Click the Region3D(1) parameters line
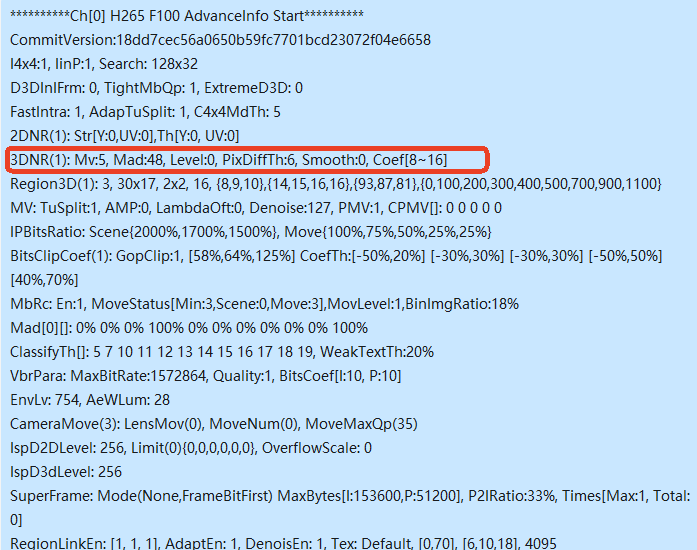 (x=336, y=184)
